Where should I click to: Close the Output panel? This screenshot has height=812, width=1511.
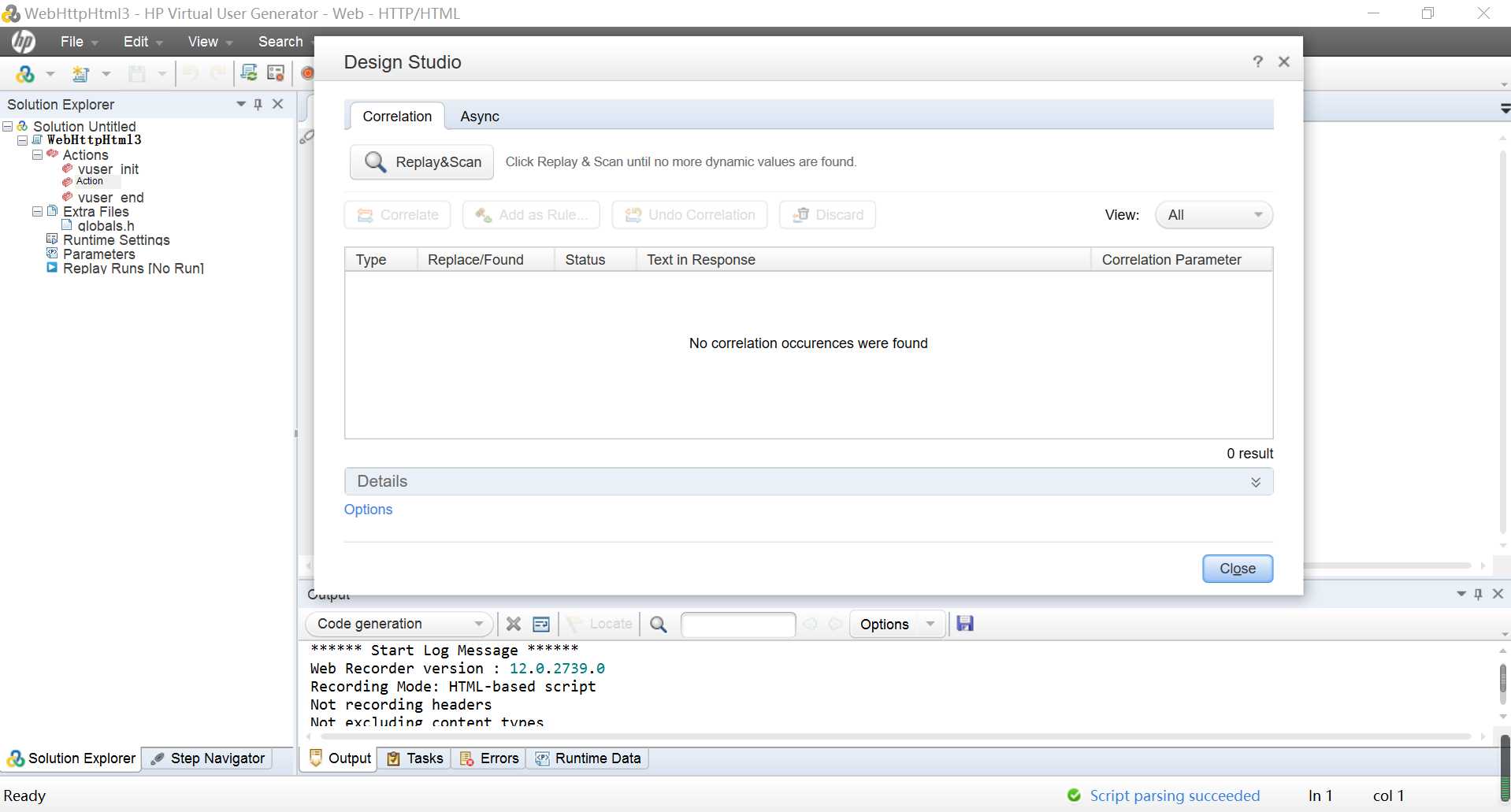point(1498,594)
